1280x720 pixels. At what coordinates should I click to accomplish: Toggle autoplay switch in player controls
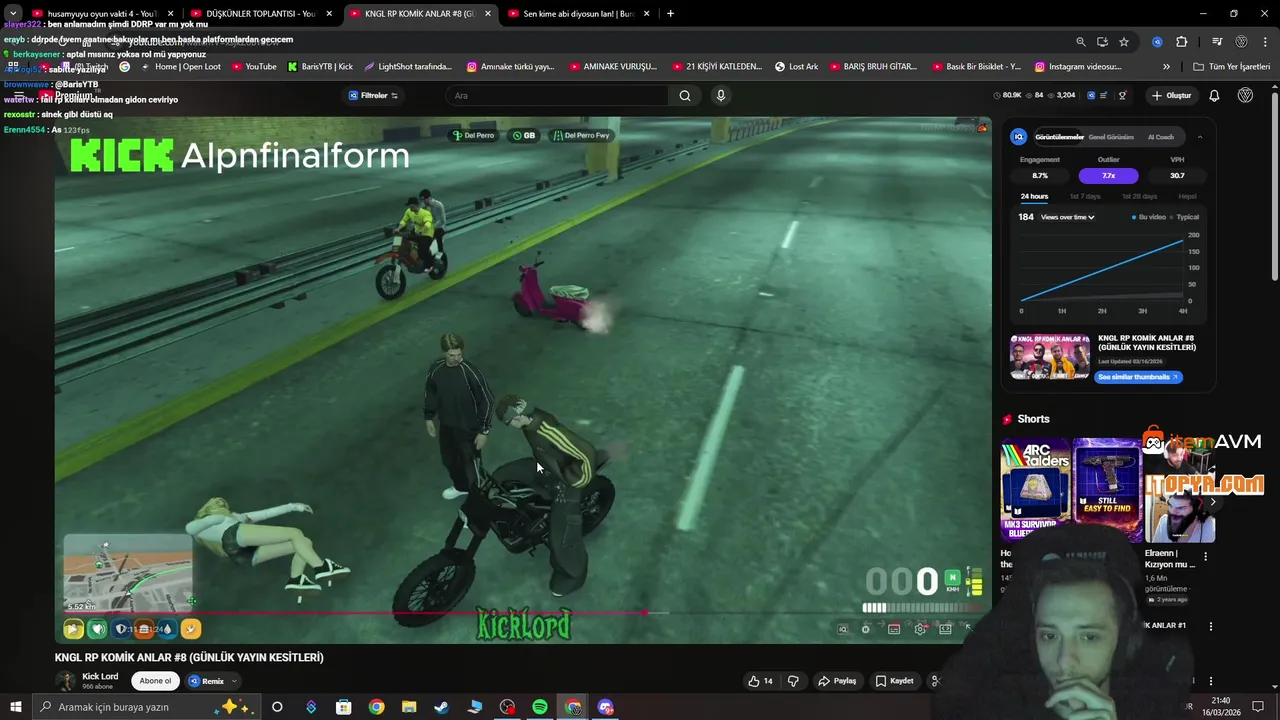click(x=866, y=629)
